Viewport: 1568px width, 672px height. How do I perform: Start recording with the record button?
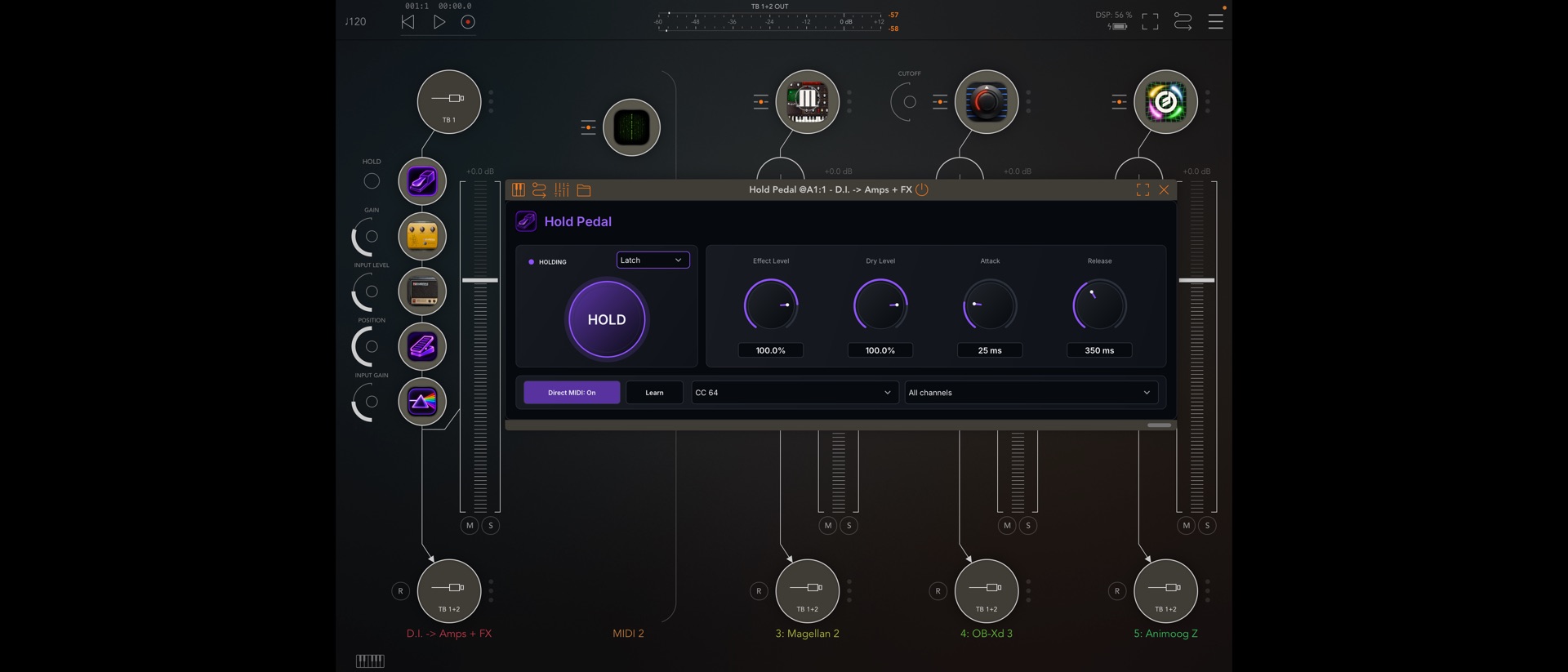coord(468,22)
